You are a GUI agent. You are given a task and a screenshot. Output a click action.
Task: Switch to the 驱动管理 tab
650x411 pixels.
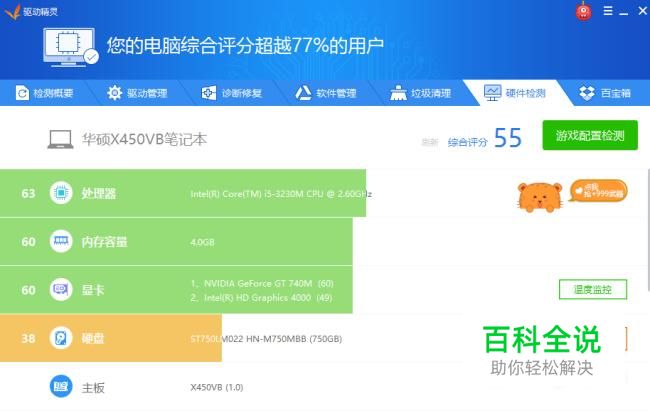coord(137,93)
